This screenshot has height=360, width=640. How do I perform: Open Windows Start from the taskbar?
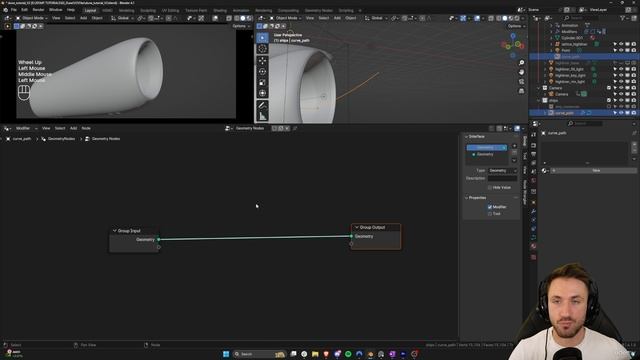(226, 354)
